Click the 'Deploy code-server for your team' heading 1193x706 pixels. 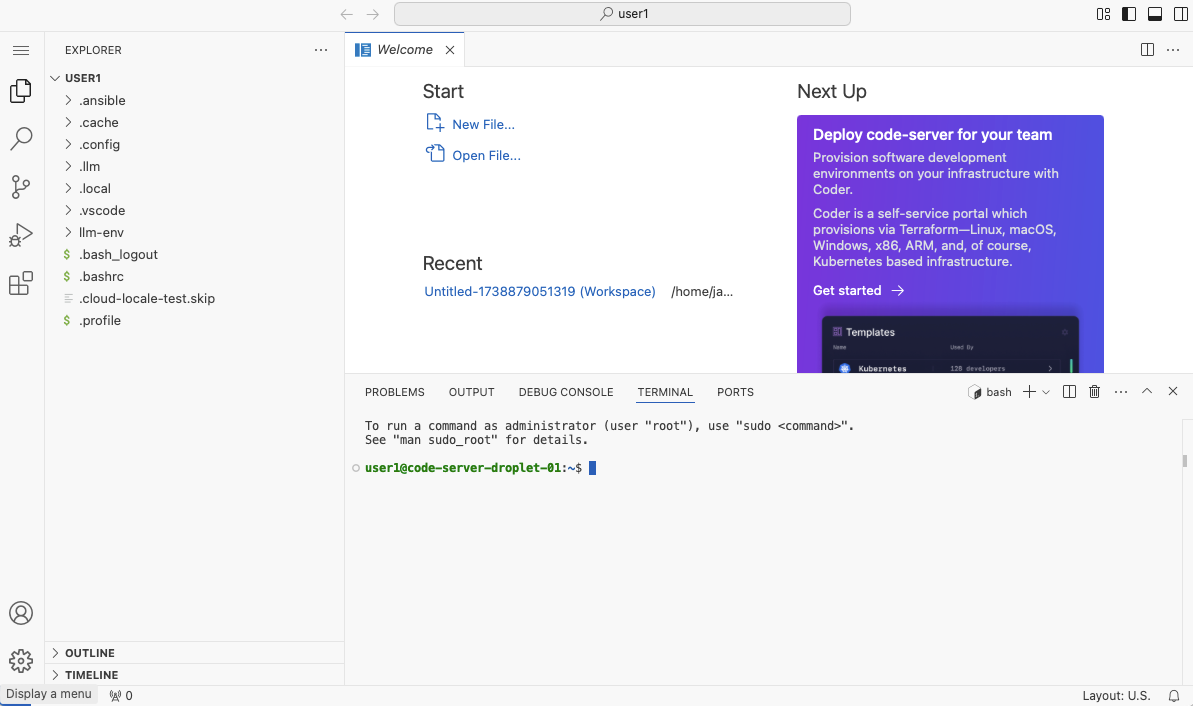click(x=932, y=135)
